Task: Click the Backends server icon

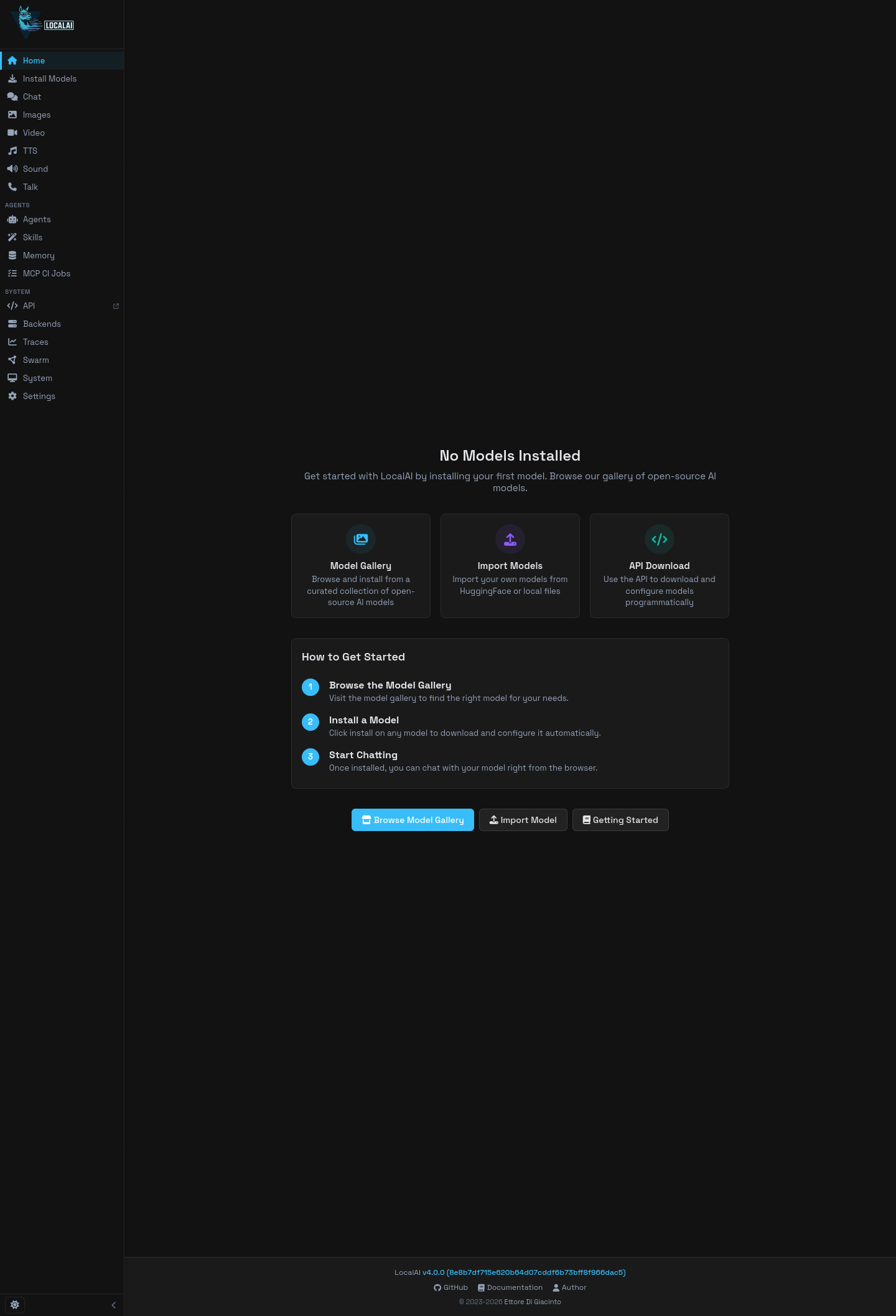Action: (x=12, y=324)
